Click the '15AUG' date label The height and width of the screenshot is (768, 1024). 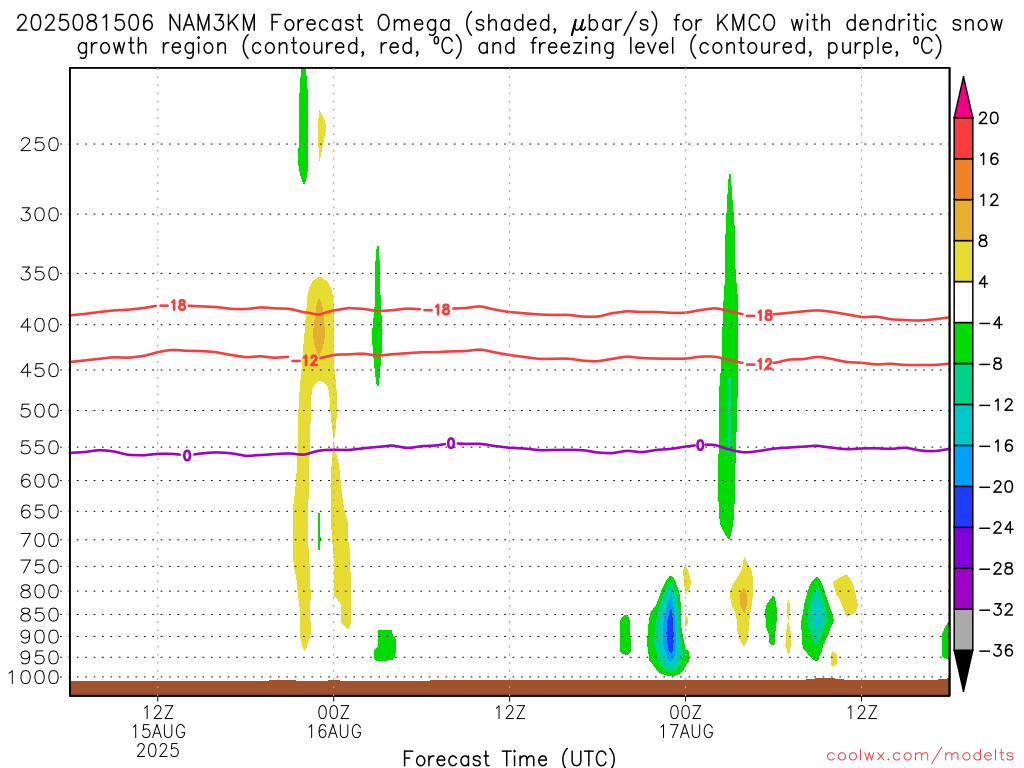tap(158, 731)
